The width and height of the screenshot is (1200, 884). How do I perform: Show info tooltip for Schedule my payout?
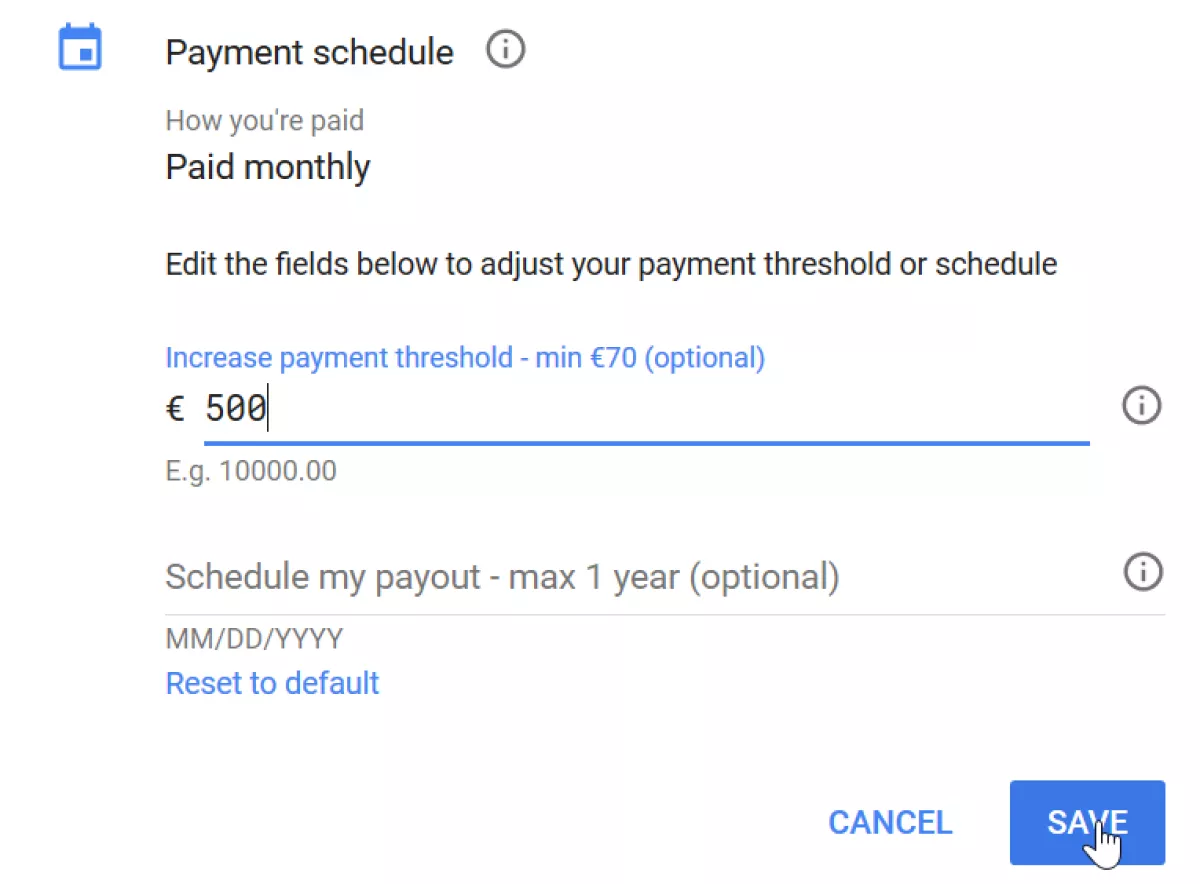pos(1143,572)
